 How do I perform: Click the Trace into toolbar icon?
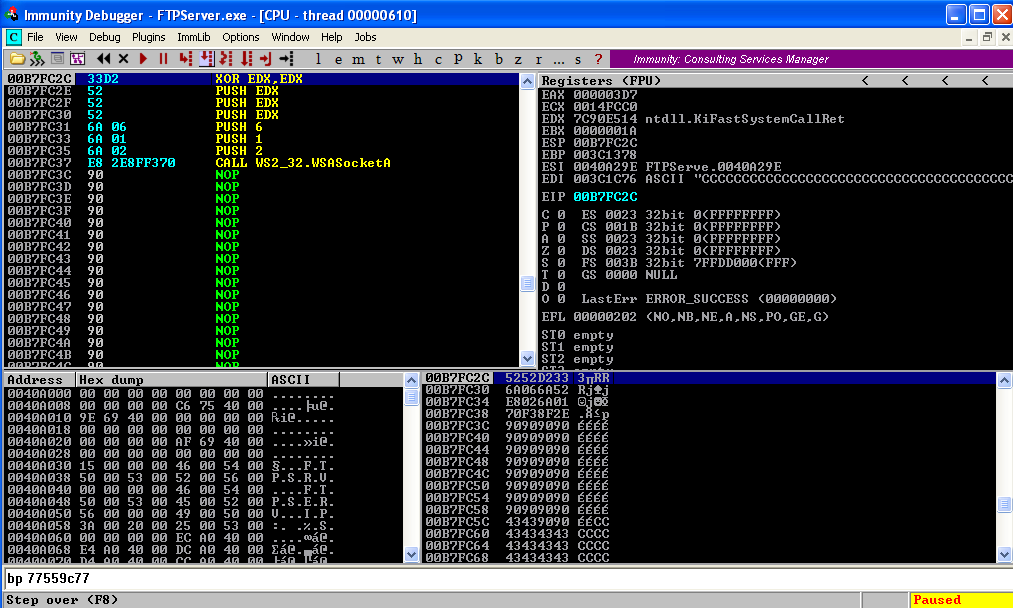tap(226, 59)
